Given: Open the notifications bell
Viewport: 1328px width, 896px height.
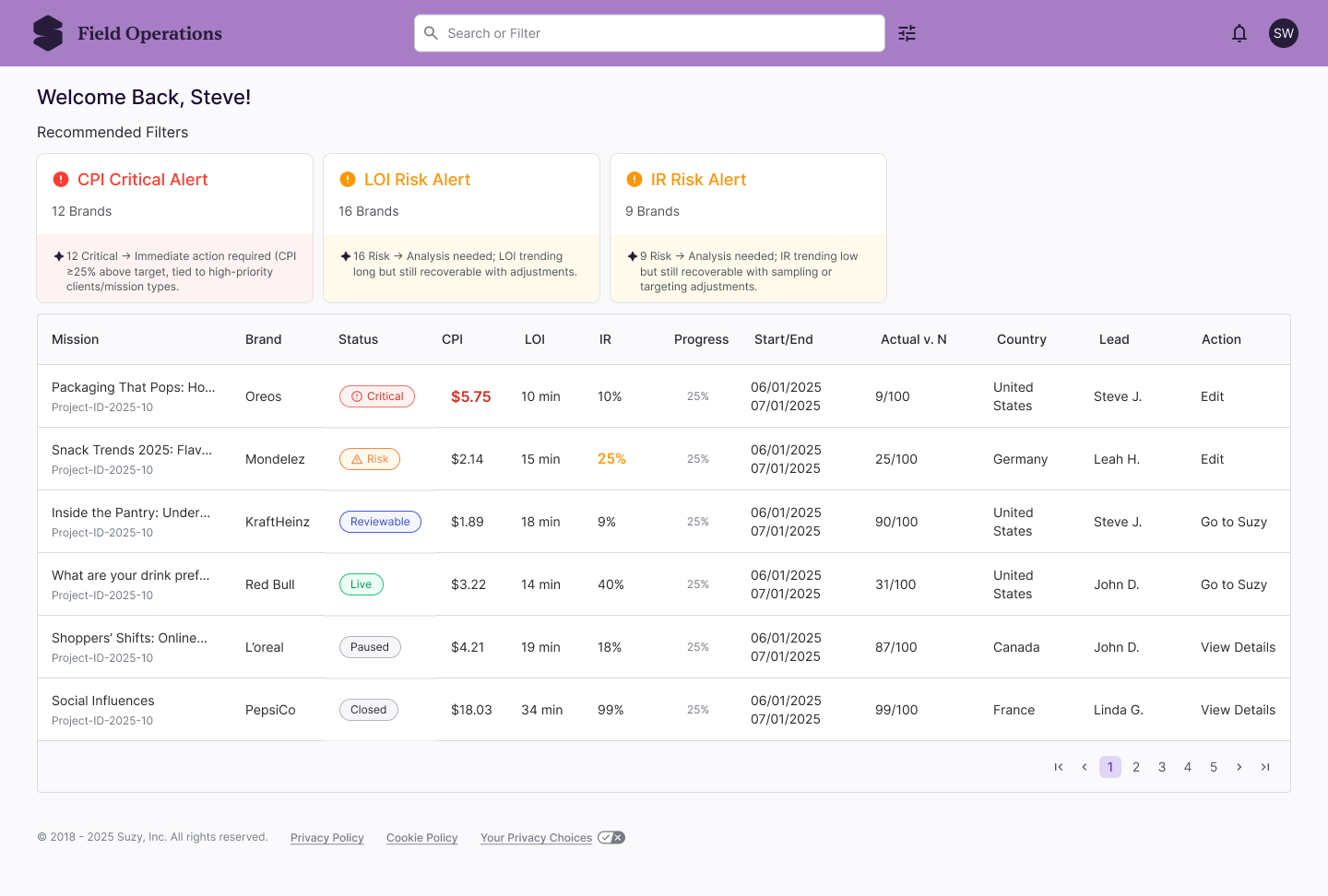Looking at the screenshot, I should (1239, 33).
